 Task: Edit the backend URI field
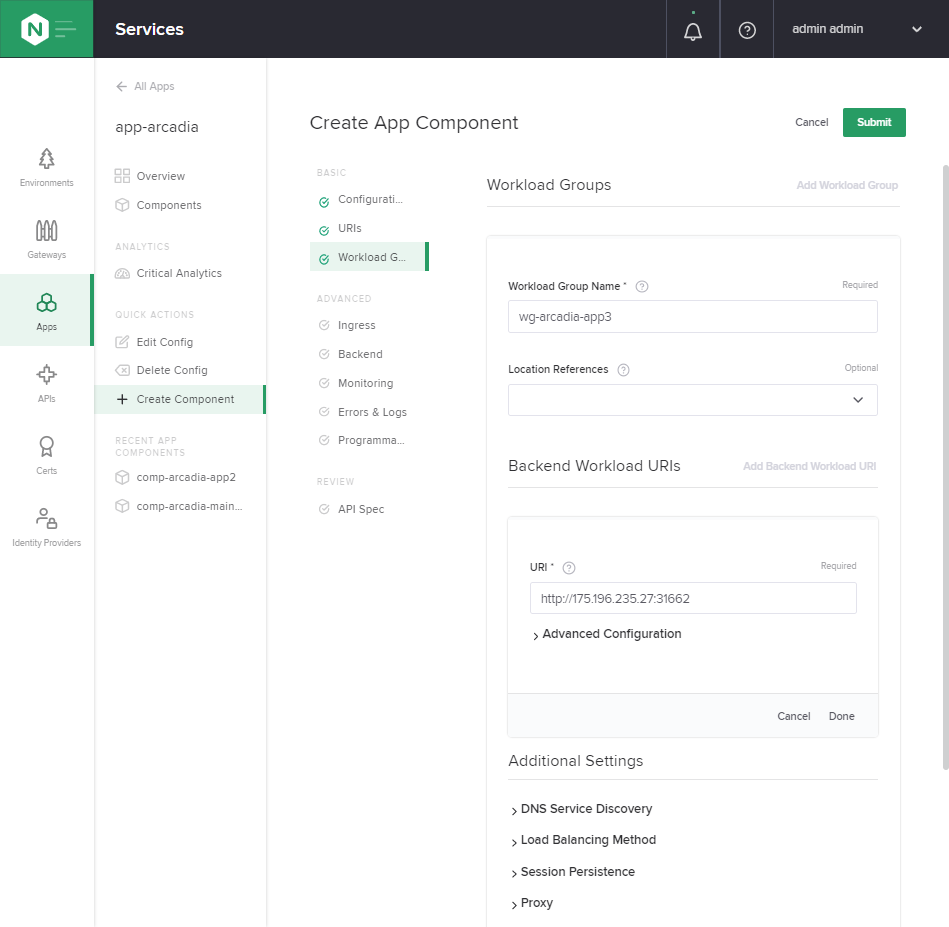[x=693, y=598]
